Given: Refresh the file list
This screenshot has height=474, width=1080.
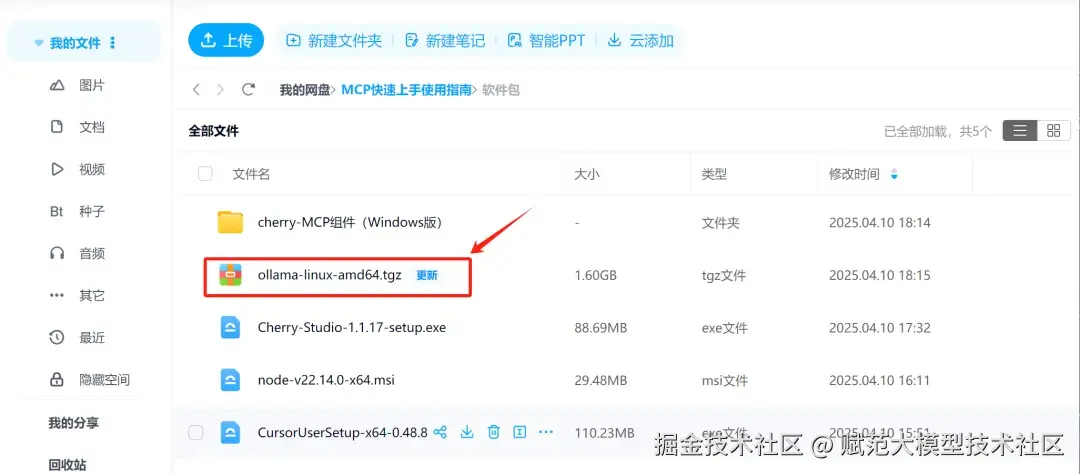Looking at the screenshot, I should (249, 90).
